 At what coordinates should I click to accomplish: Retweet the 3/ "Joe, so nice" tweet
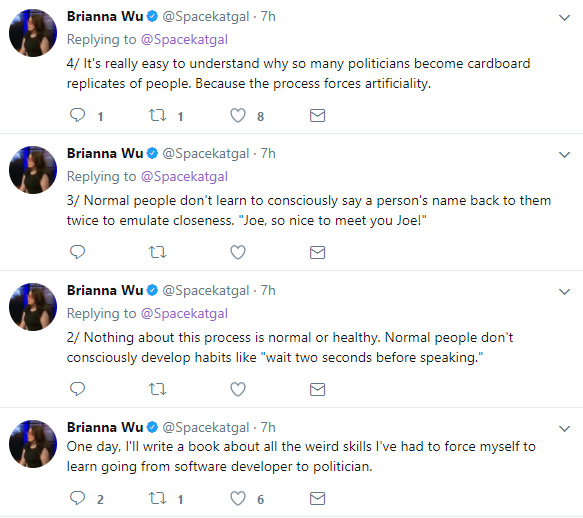(x=158, y=252)
